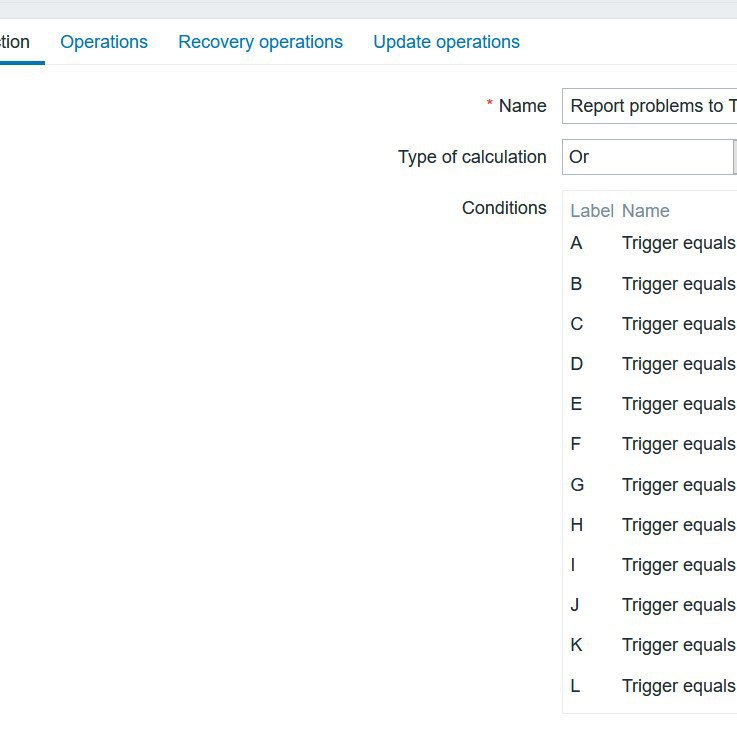
Task: Click the Name input field
Action: click(650, 106)
